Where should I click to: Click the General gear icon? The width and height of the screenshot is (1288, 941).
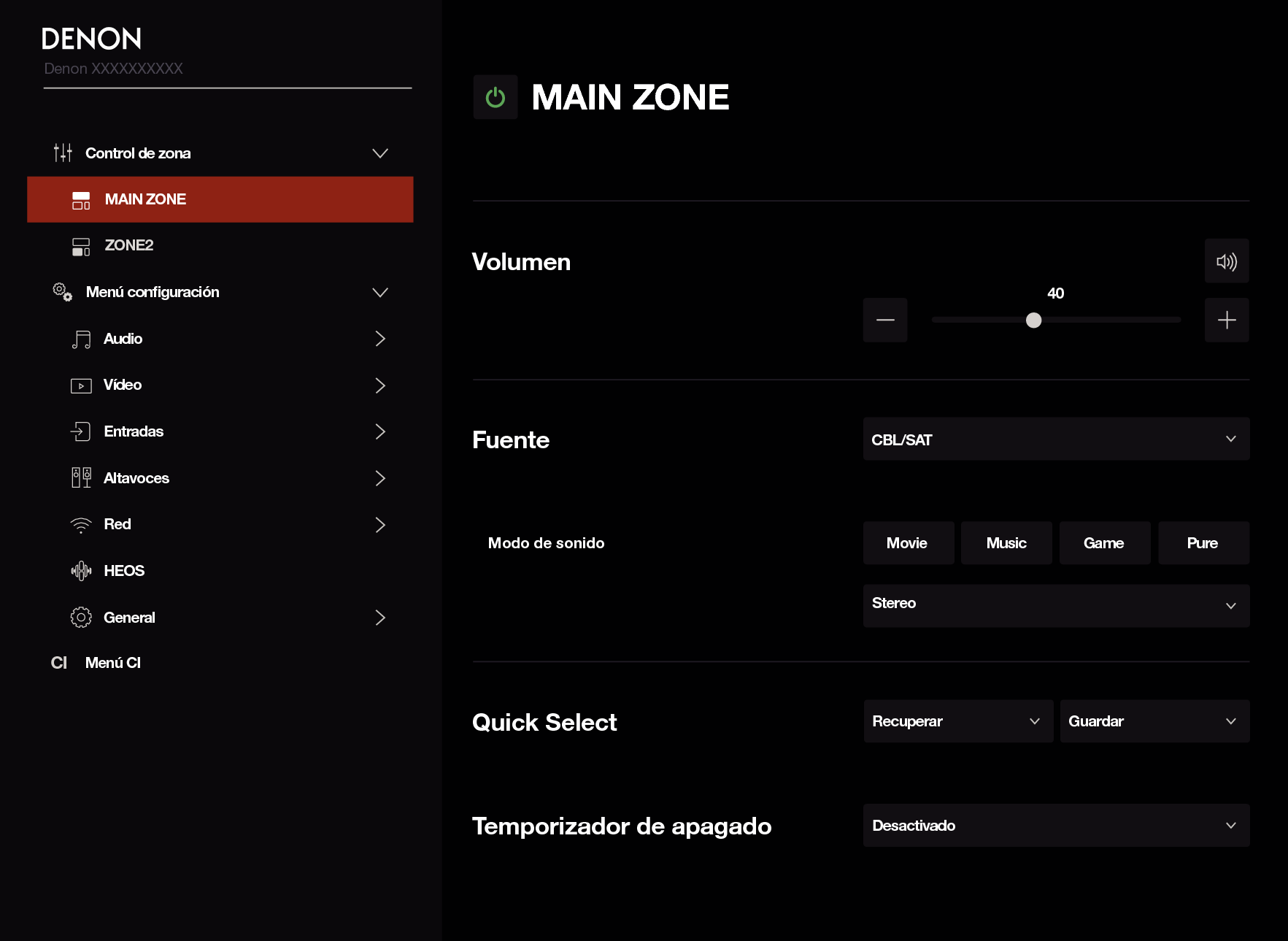(x=80, y=617)
